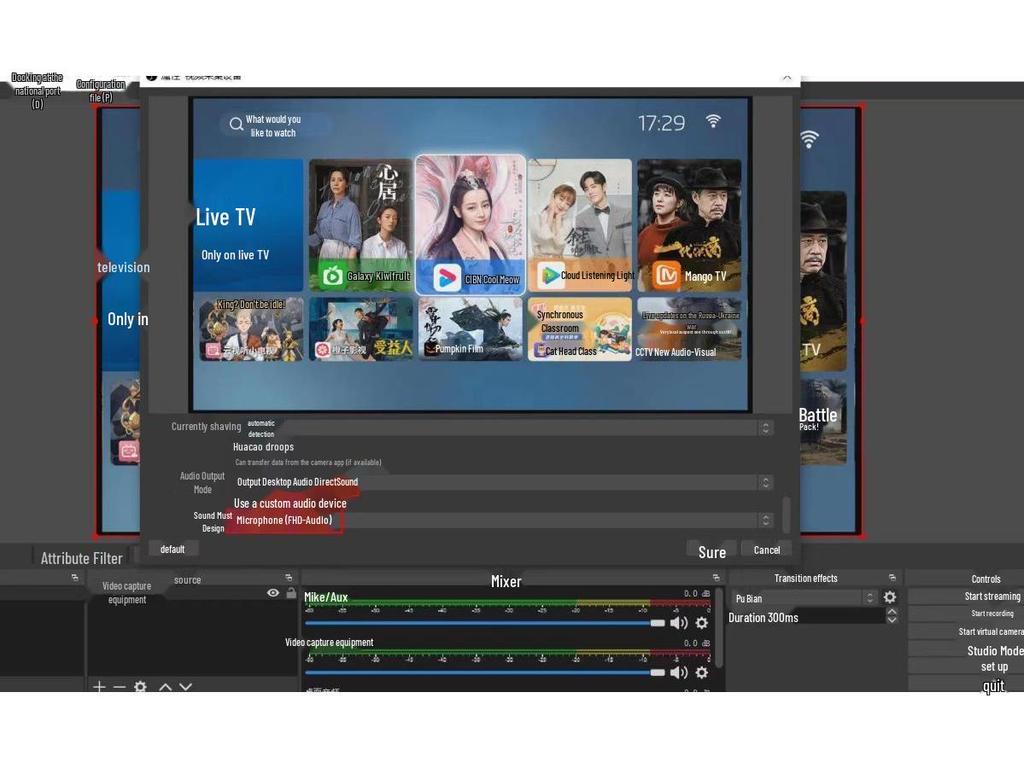Viewport: 1024px width, 768px height.
Task: Increase the Duration 300ms stepper
Action: (891, 612)
